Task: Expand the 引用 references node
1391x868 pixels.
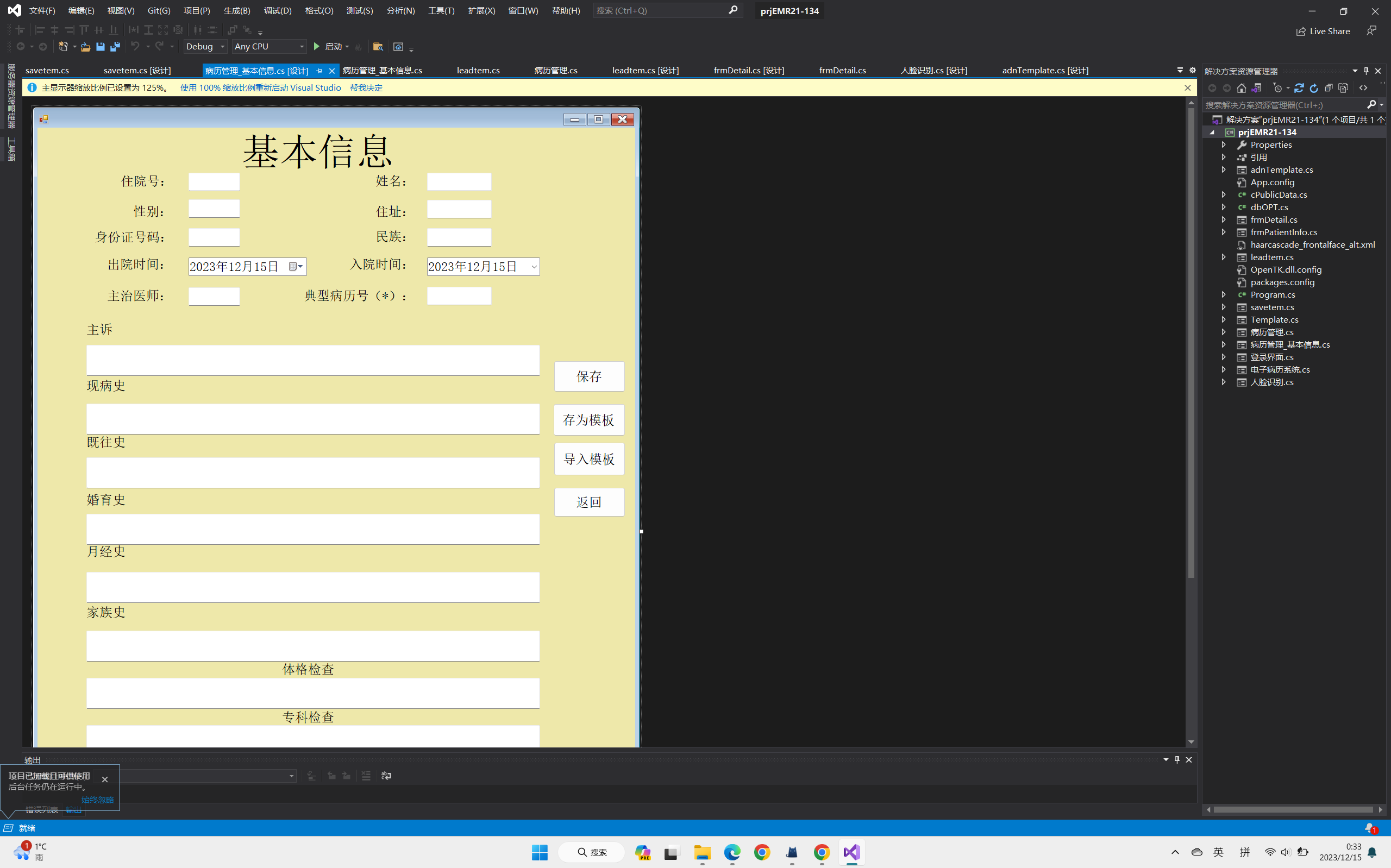Action: [1223, 158]
